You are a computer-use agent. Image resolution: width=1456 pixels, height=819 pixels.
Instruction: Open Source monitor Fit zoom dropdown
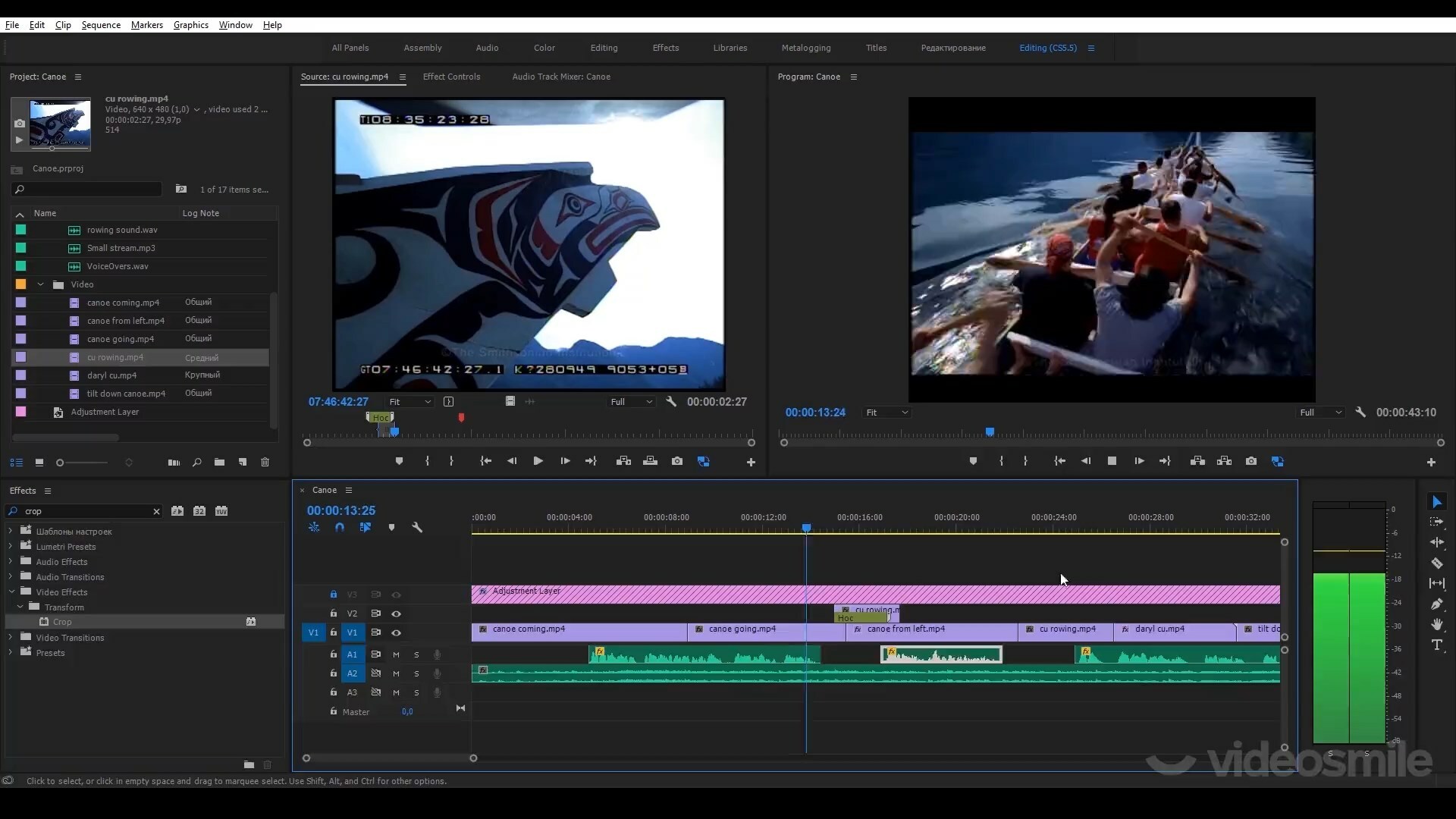pyautogui.click(x=409, y=402)
